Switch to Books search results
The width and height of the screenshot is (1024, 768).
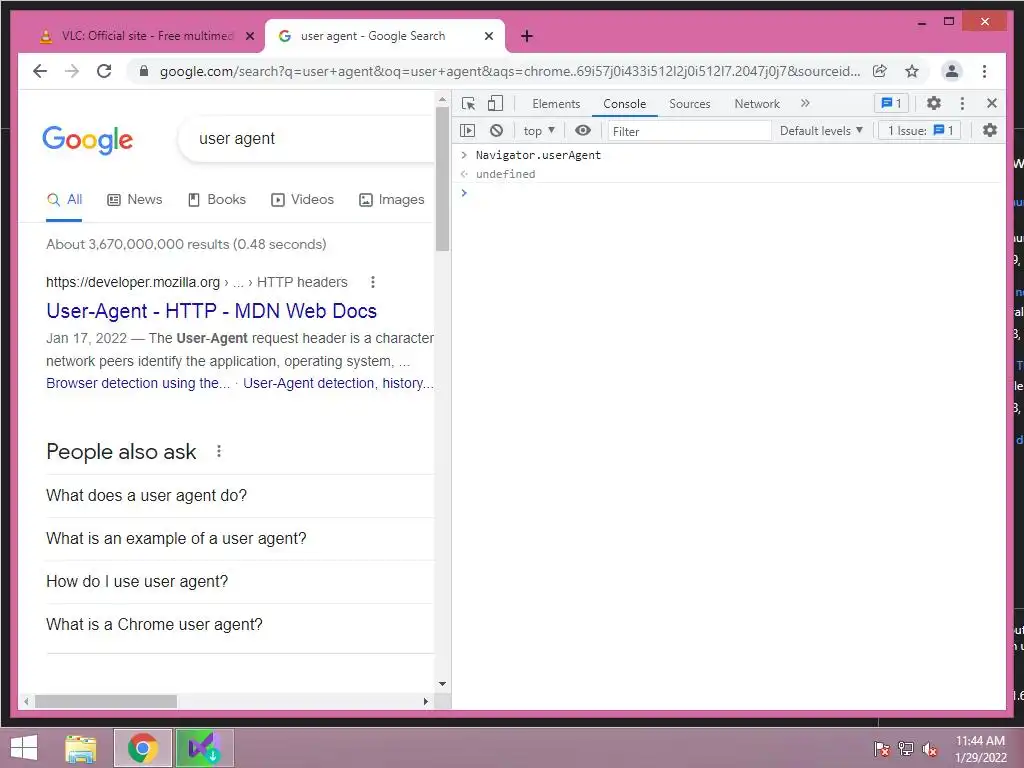click(217, 200)
